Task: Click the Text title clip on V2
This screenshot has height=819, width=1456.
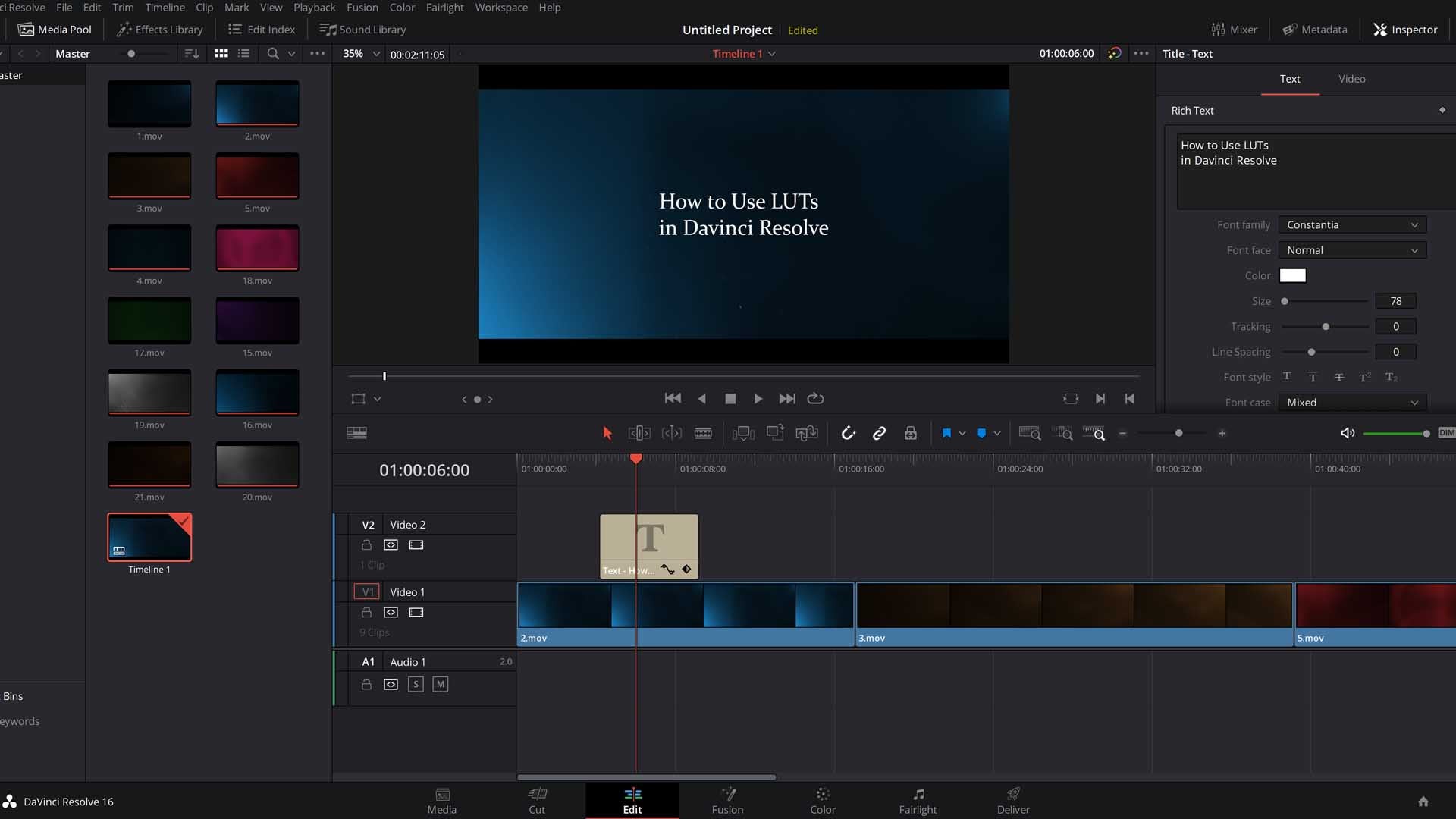Action: pyautogui.click(x=649, y=545)
